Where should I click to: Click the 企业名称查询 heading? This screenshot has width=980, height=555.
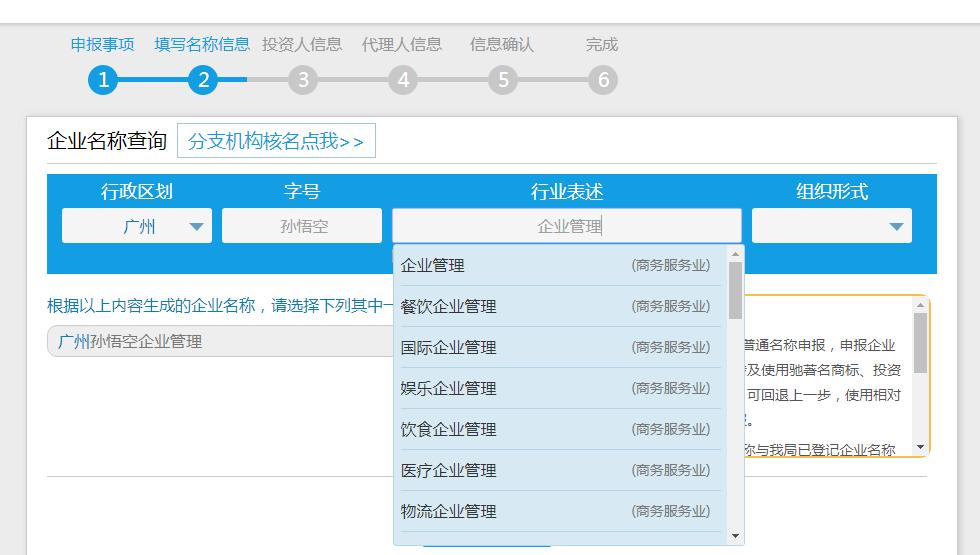tap(107, 141)
